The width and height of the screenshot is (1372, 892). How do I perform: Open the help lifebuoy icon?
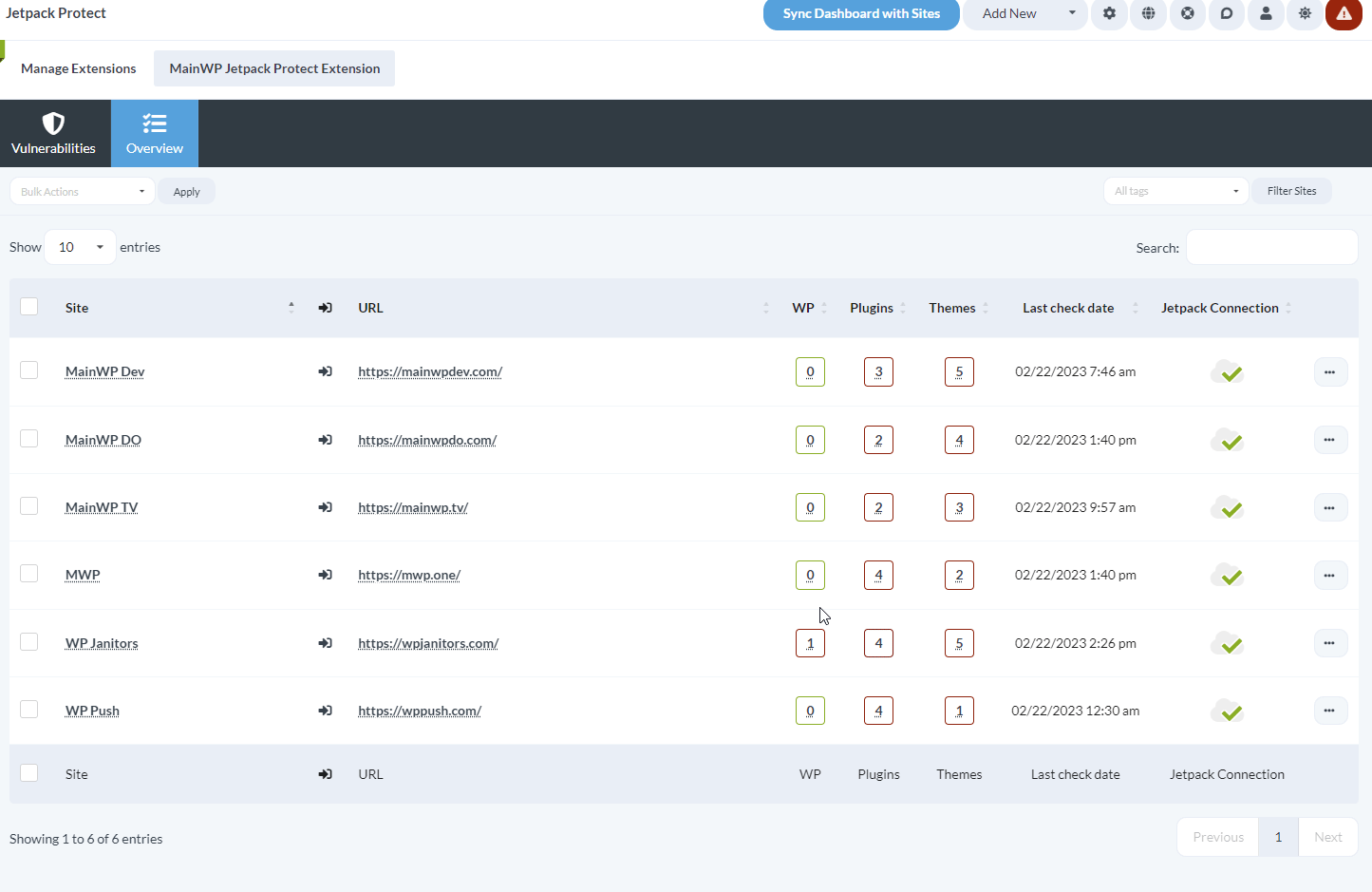[x=1187, y=14]
